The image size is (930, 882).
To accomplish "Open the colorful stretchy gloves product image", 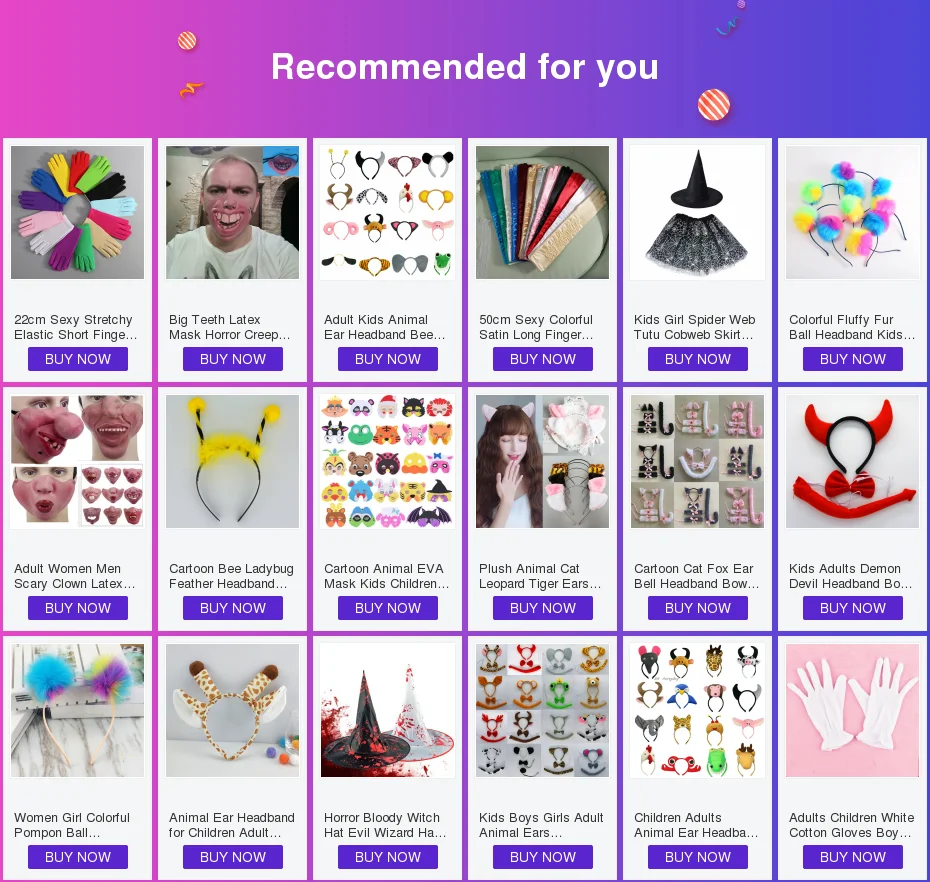I will click(78, 212).
